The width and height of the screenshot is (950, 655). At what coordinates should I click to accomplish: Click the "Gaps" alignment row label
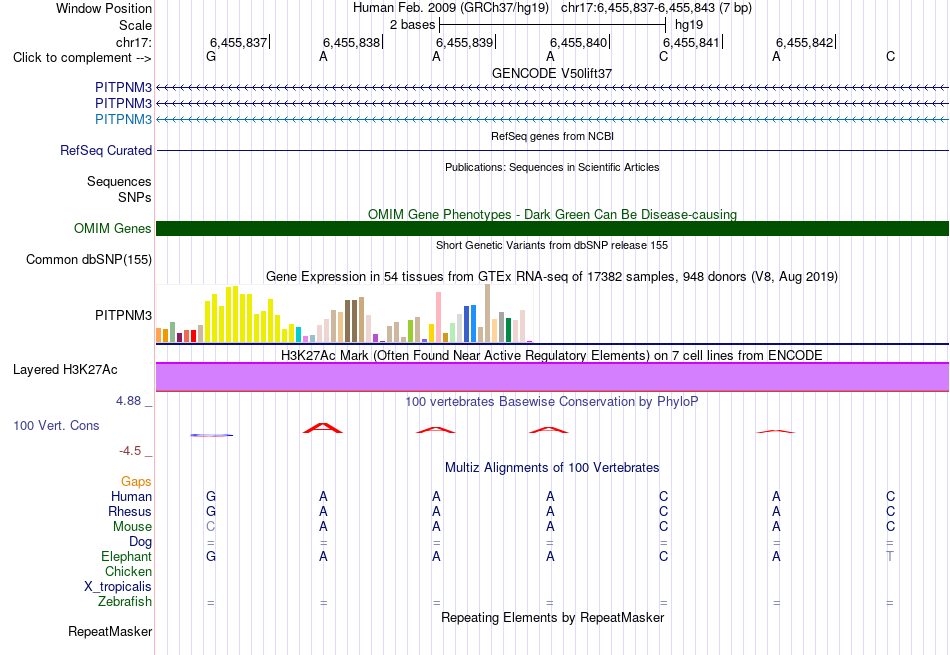136,481
